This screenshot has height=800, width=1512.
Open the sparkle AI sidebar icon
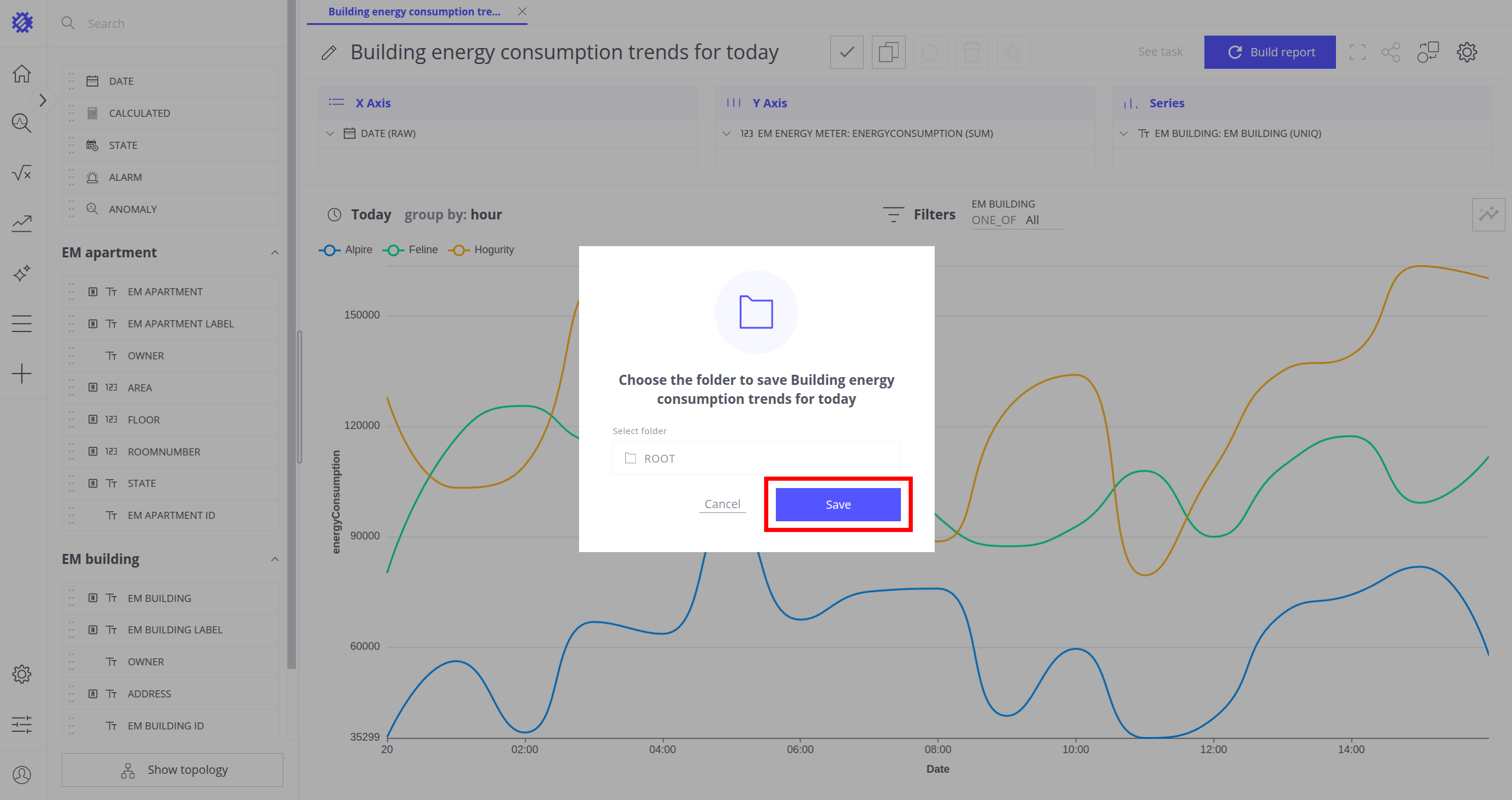22,273
